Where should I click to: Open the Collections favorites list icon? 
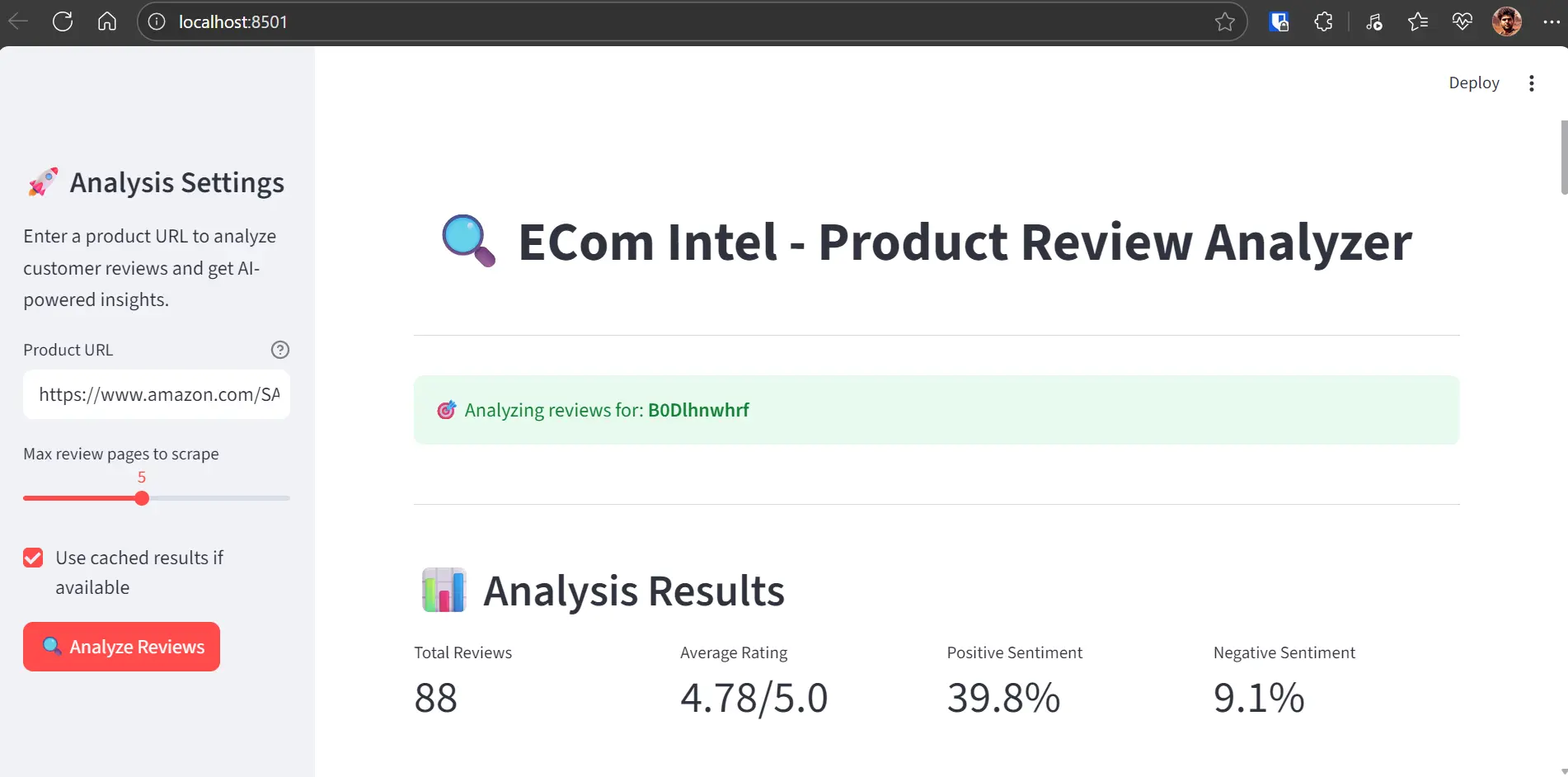(x=1419, y=21)
